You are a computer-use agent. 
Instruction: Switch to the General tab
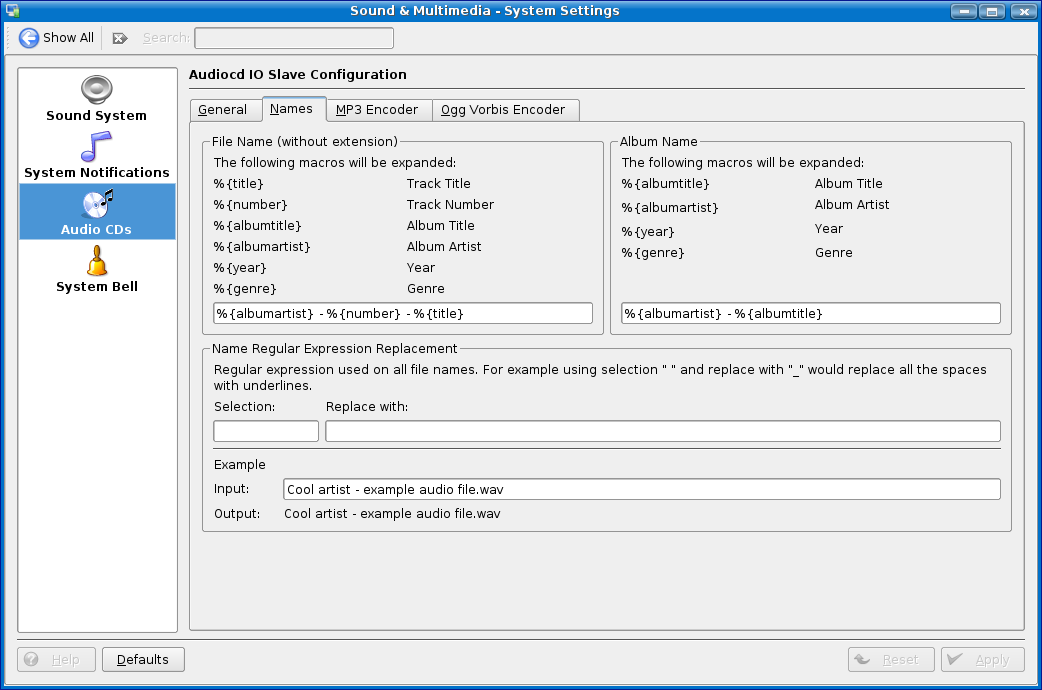(x=223, y=110)
